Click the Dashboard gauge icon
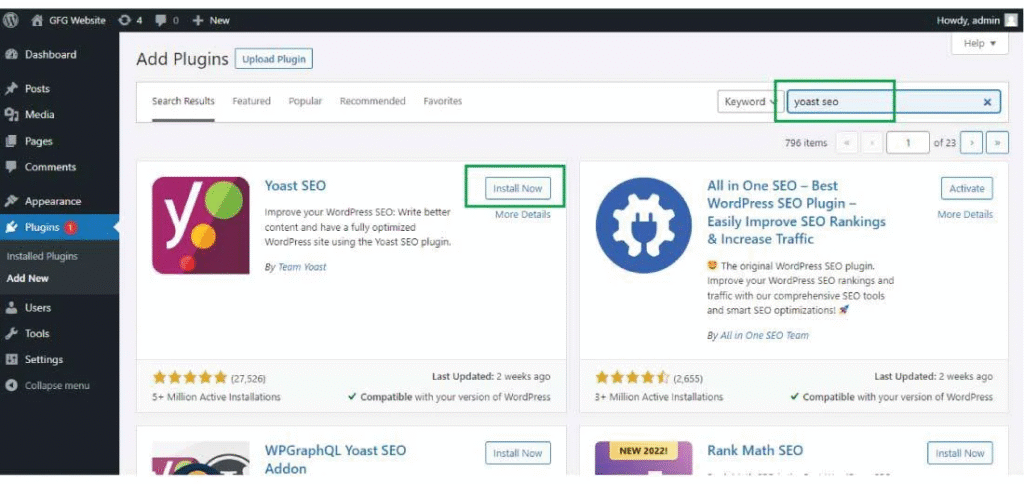 (11, 55)
